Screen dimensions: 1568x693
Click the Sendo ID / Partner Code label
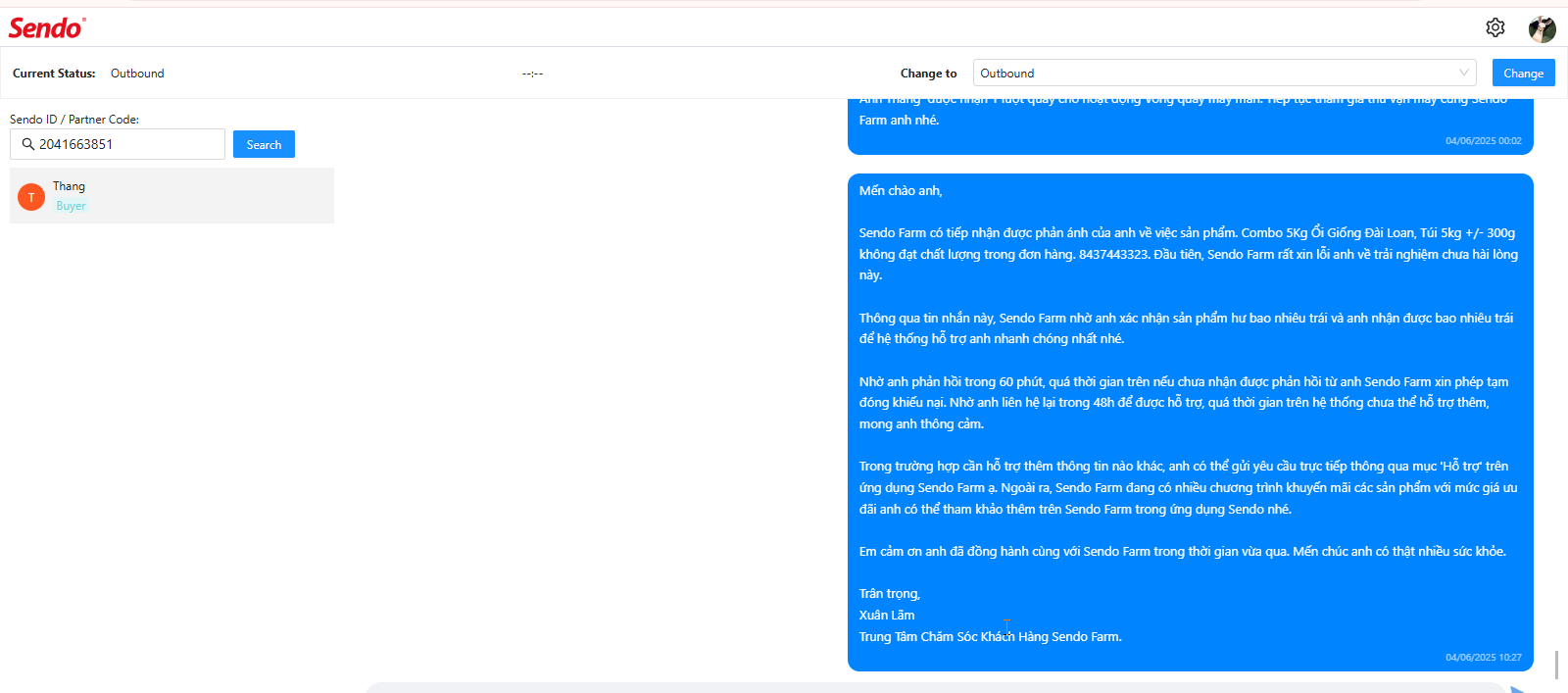pos(74,120)
